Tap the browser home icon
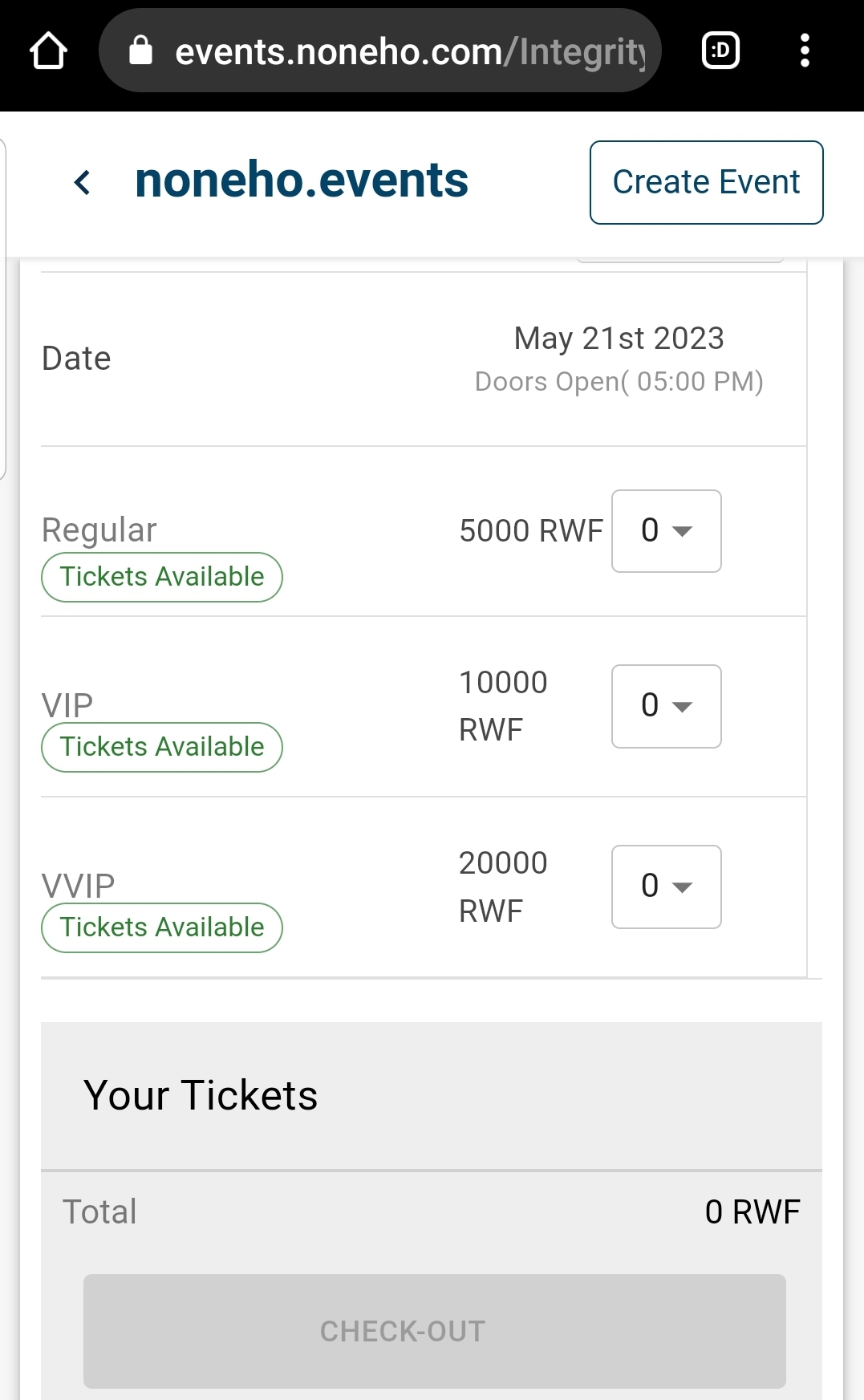Viewport: 864px width, 1400px height. coord(48,51)
